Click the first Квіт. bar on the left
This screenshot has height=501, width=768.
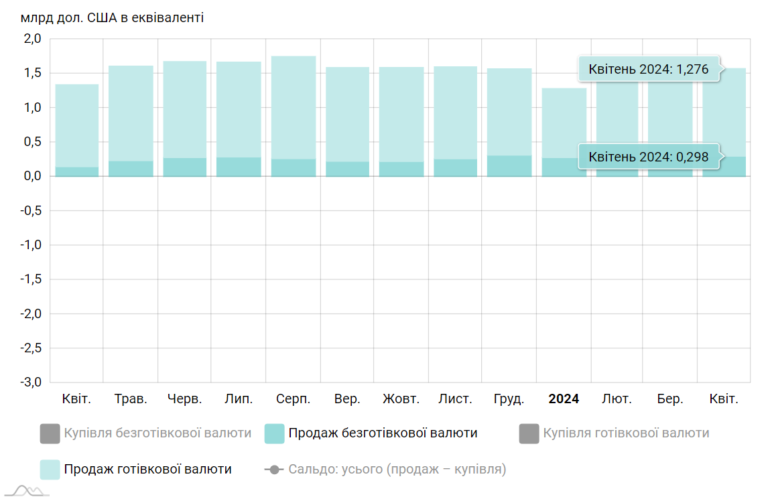77,130
